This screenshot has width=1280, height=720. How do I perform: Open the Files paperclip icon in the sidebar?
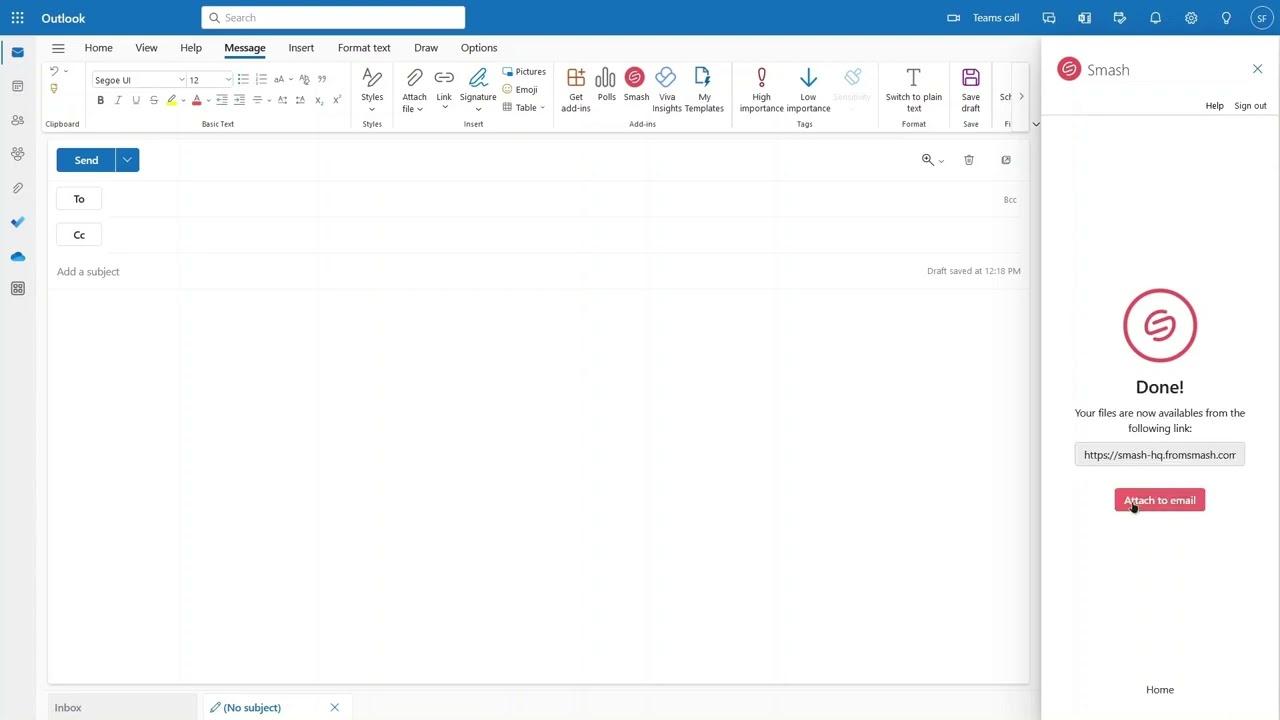17,188
